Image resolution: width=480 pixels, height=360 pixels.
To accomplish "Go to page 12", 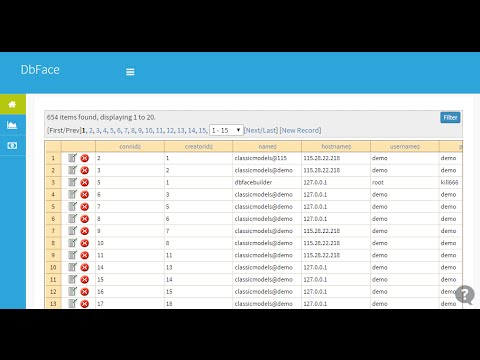I will [170, 130].
